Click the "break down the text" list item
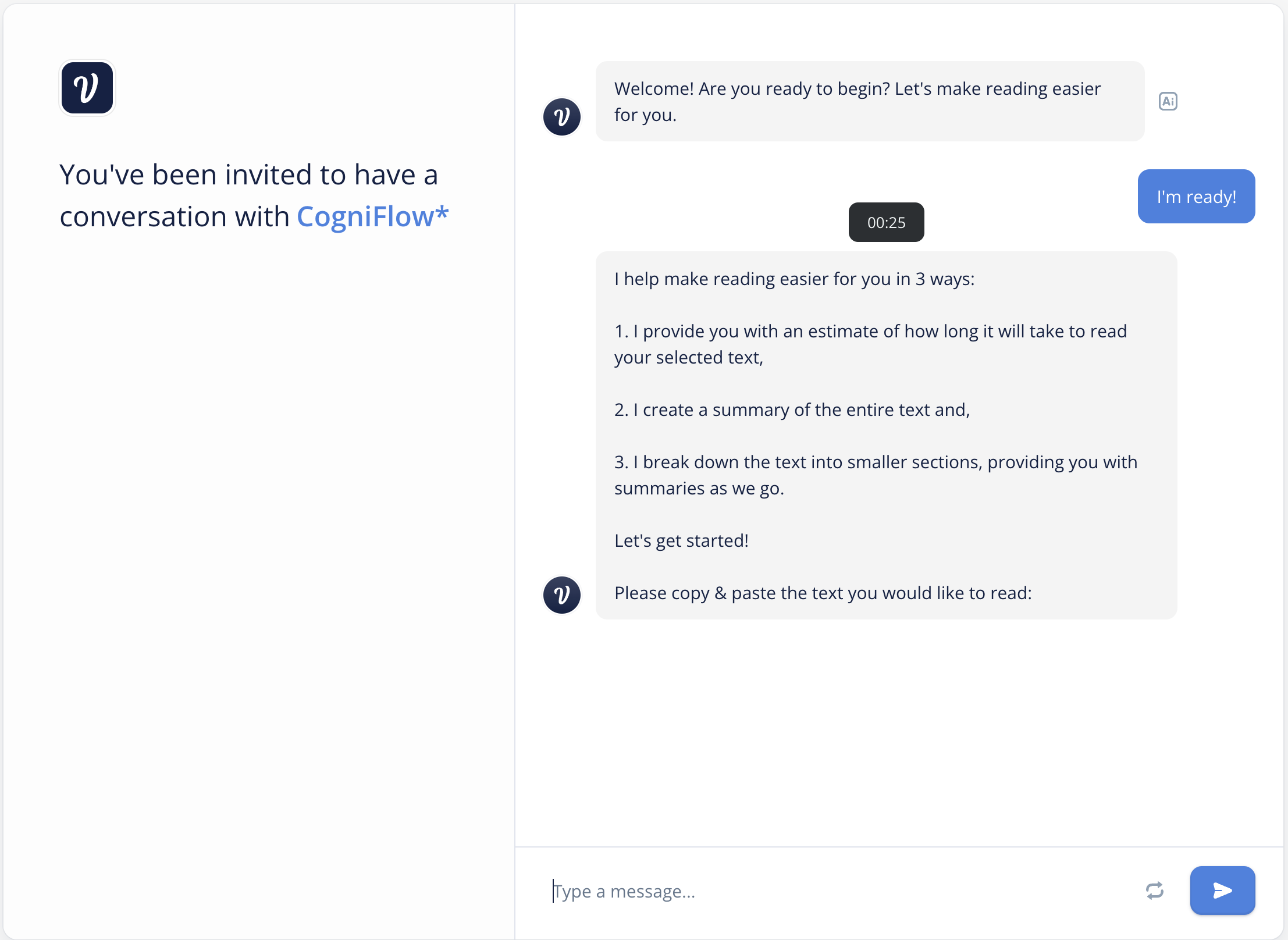The width and height of the screenshot is (1288, 940). (x=876, y=475)
